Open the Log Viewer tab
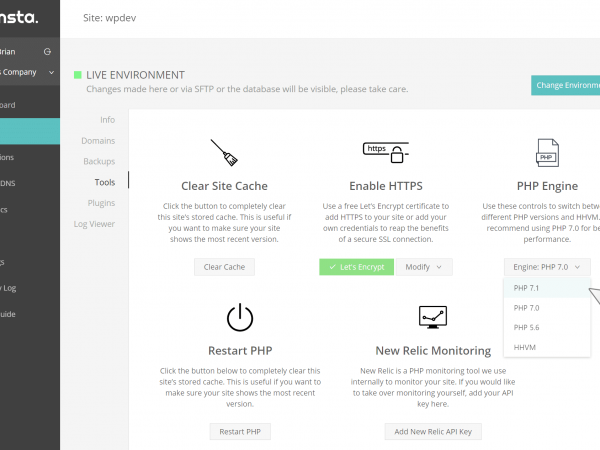The width and height of the screenshot is (600, 450). pyautogui.click(x=94, y=224)
